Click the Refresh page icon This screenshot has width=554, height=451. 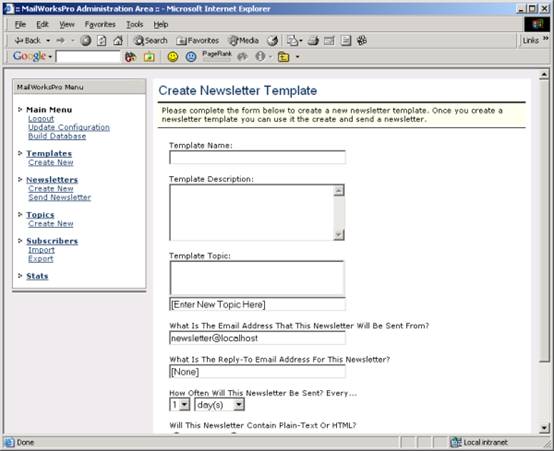coord(102,41)
